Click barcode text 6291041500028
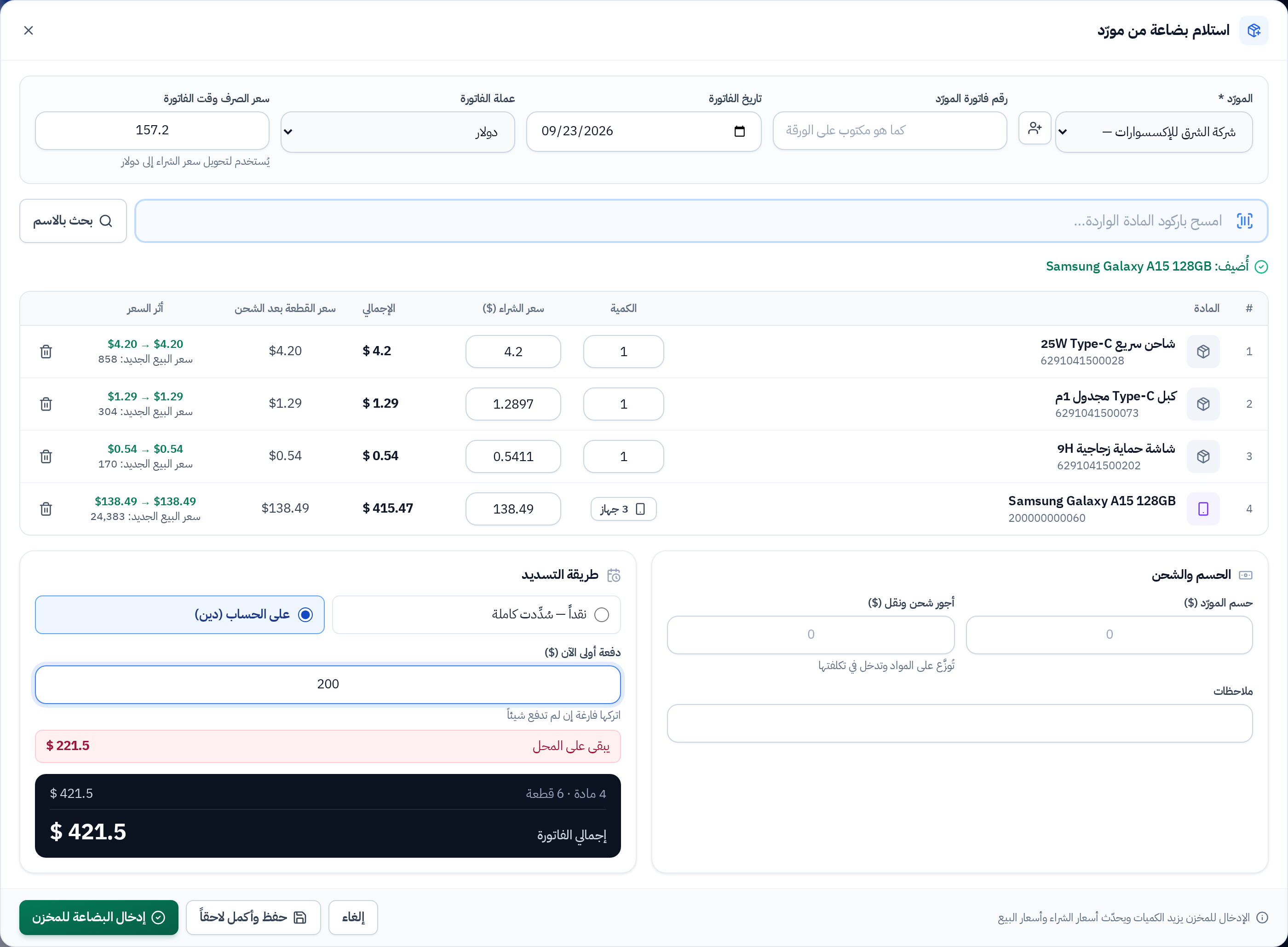 coord(1082,361)
